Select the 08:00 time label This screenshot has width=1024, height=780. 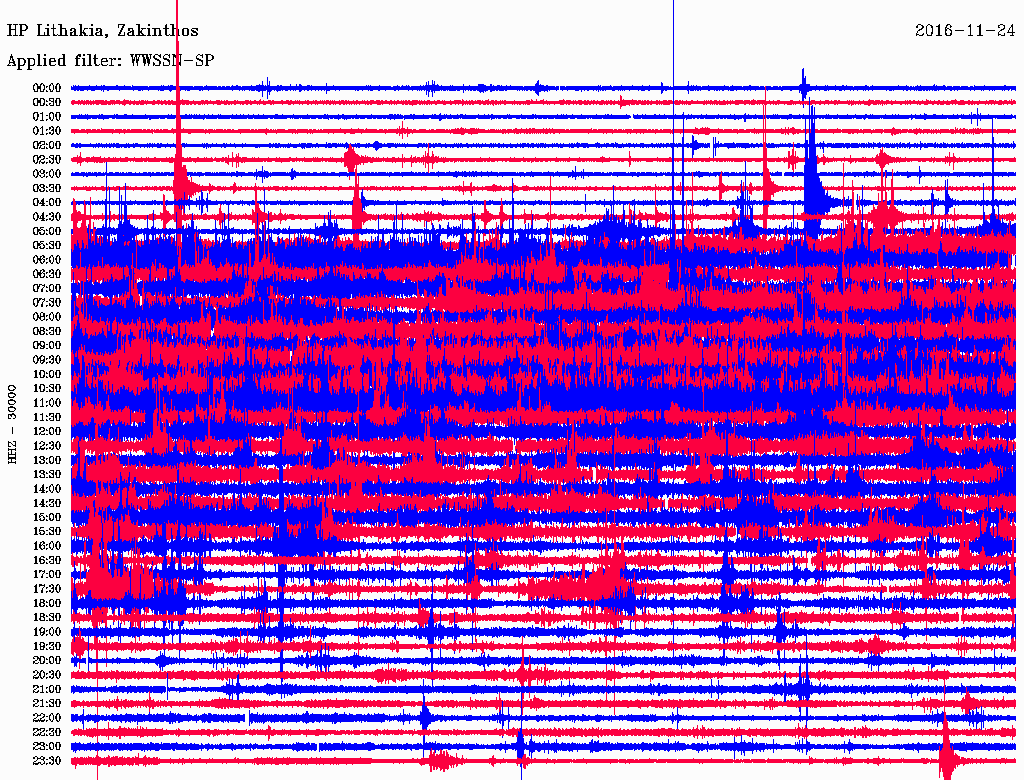click(47, 317)
